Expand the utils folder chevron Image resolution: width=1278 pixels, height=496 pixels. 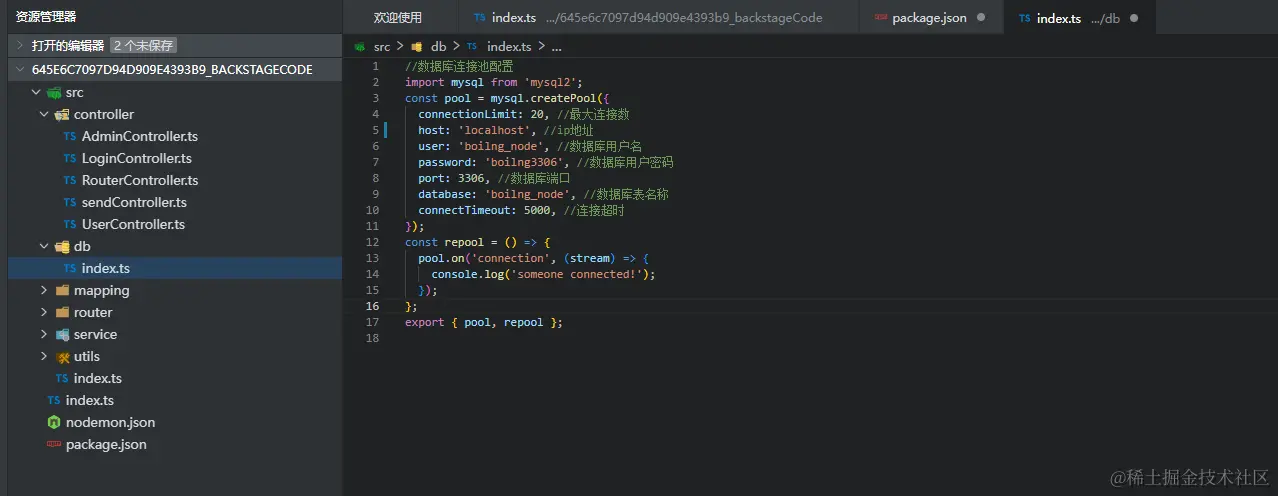tap(44, 356)
